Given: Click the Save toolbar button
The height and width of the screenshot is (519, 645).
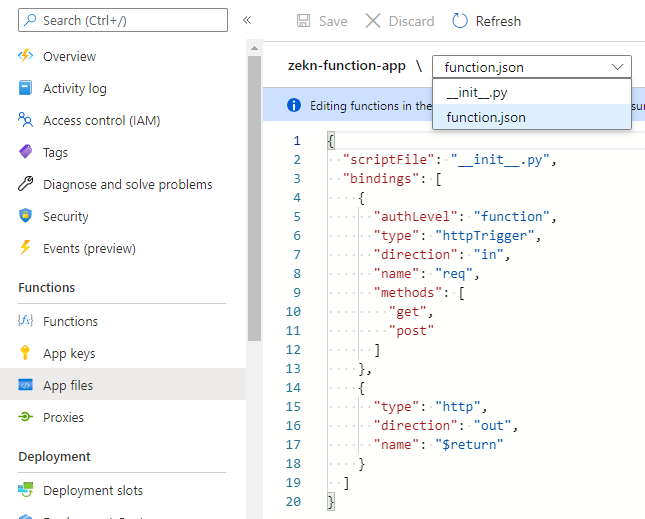Looking at the screenshot, I should 322,21.
